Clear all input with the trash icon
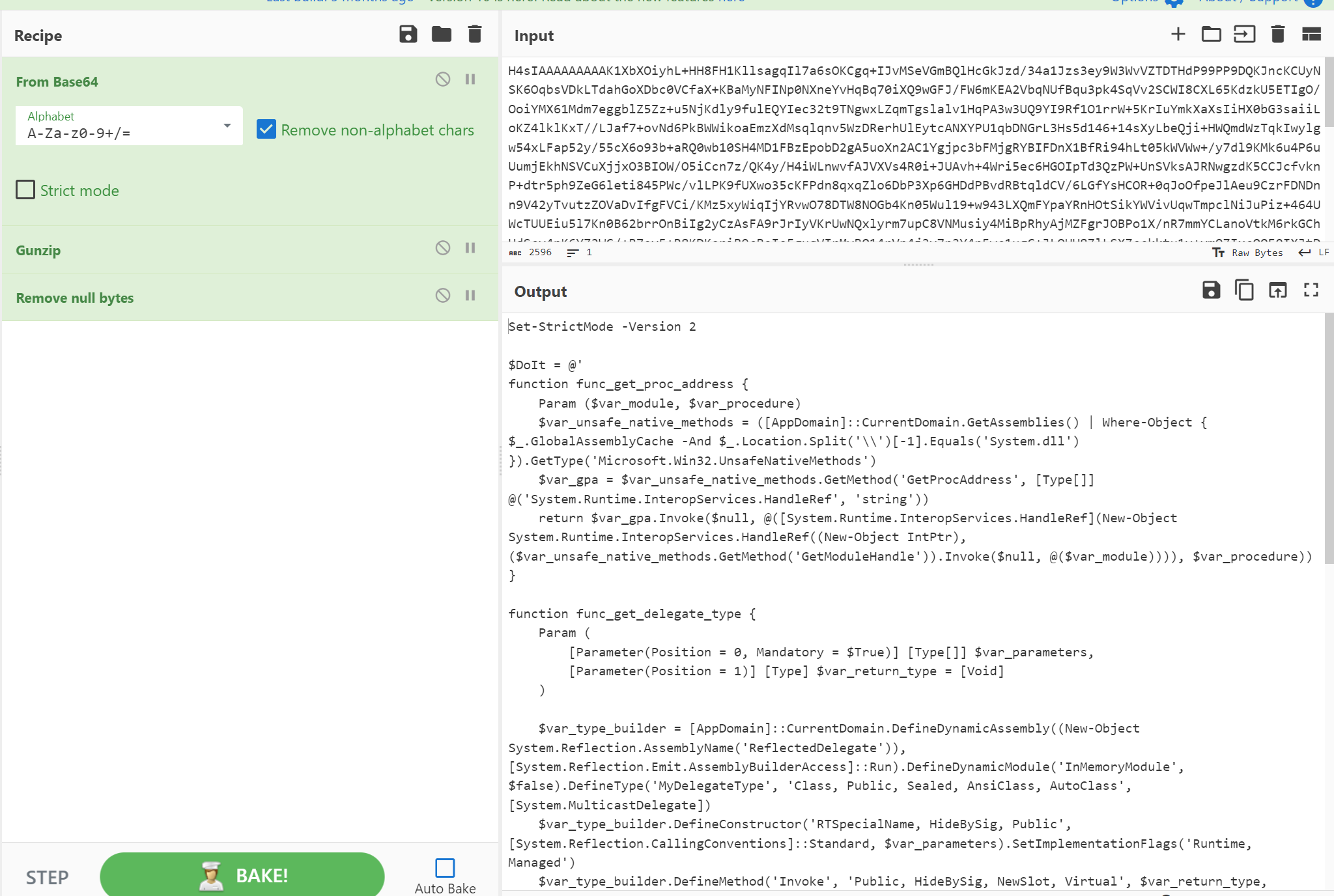 (x=1277, y=35)
